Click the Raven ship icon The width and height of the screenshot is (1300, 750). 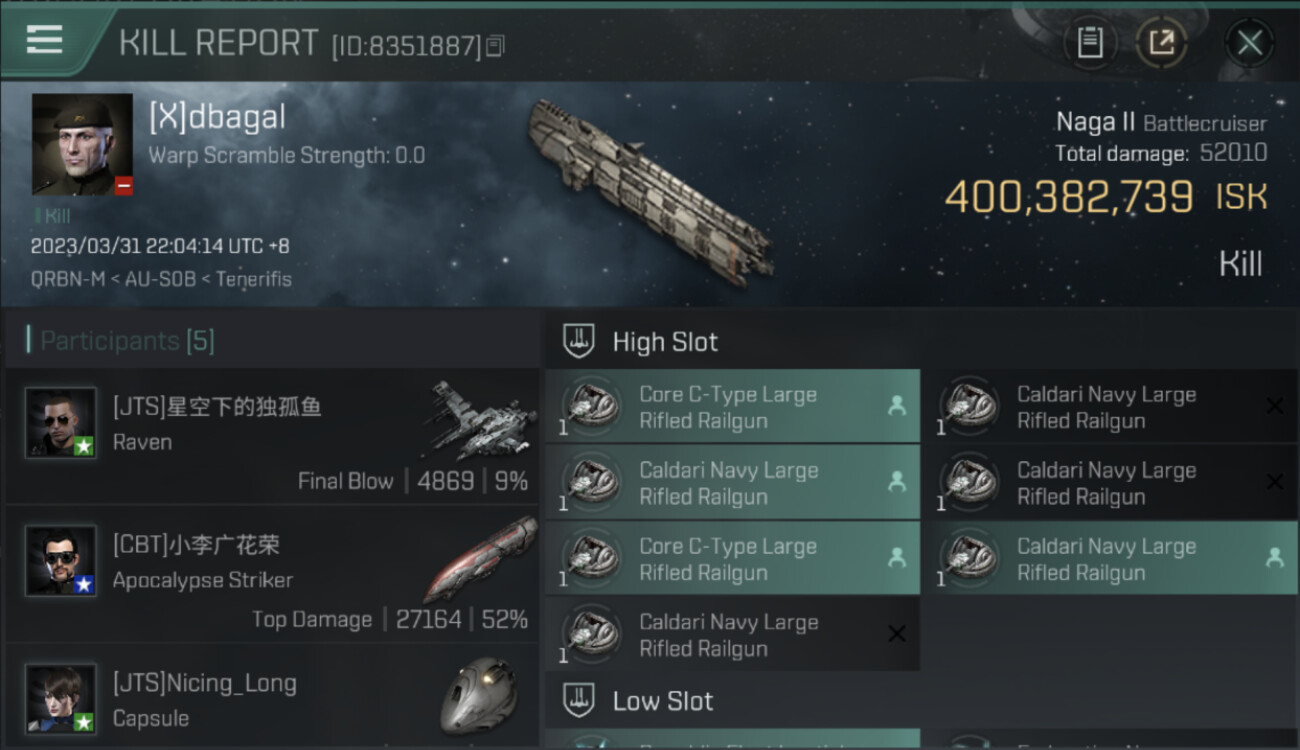[484, 418]
